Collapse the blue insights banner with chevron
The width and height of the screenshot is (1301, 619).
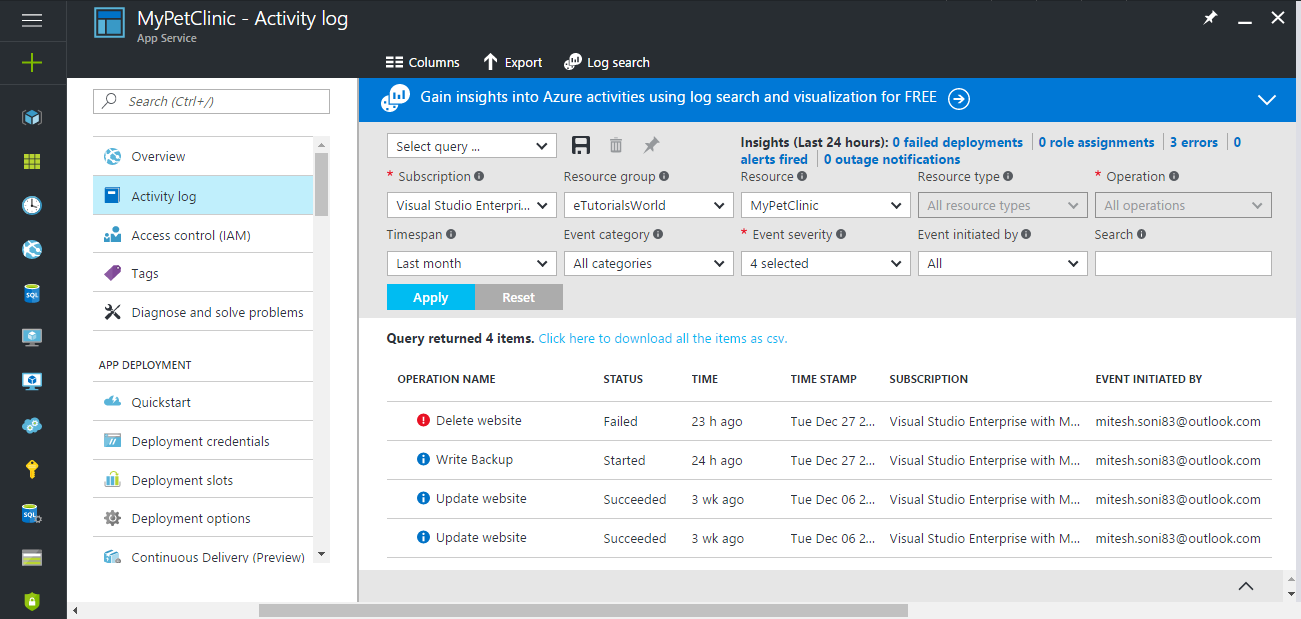[1267, 100]
